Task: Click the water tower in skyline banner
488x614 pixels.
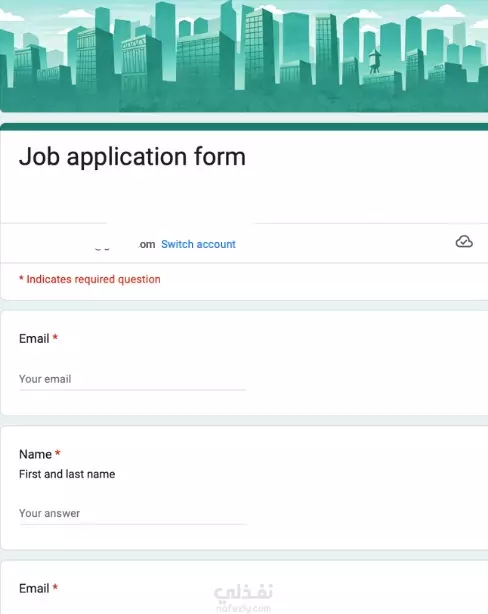Action: [x=375, y=61]
